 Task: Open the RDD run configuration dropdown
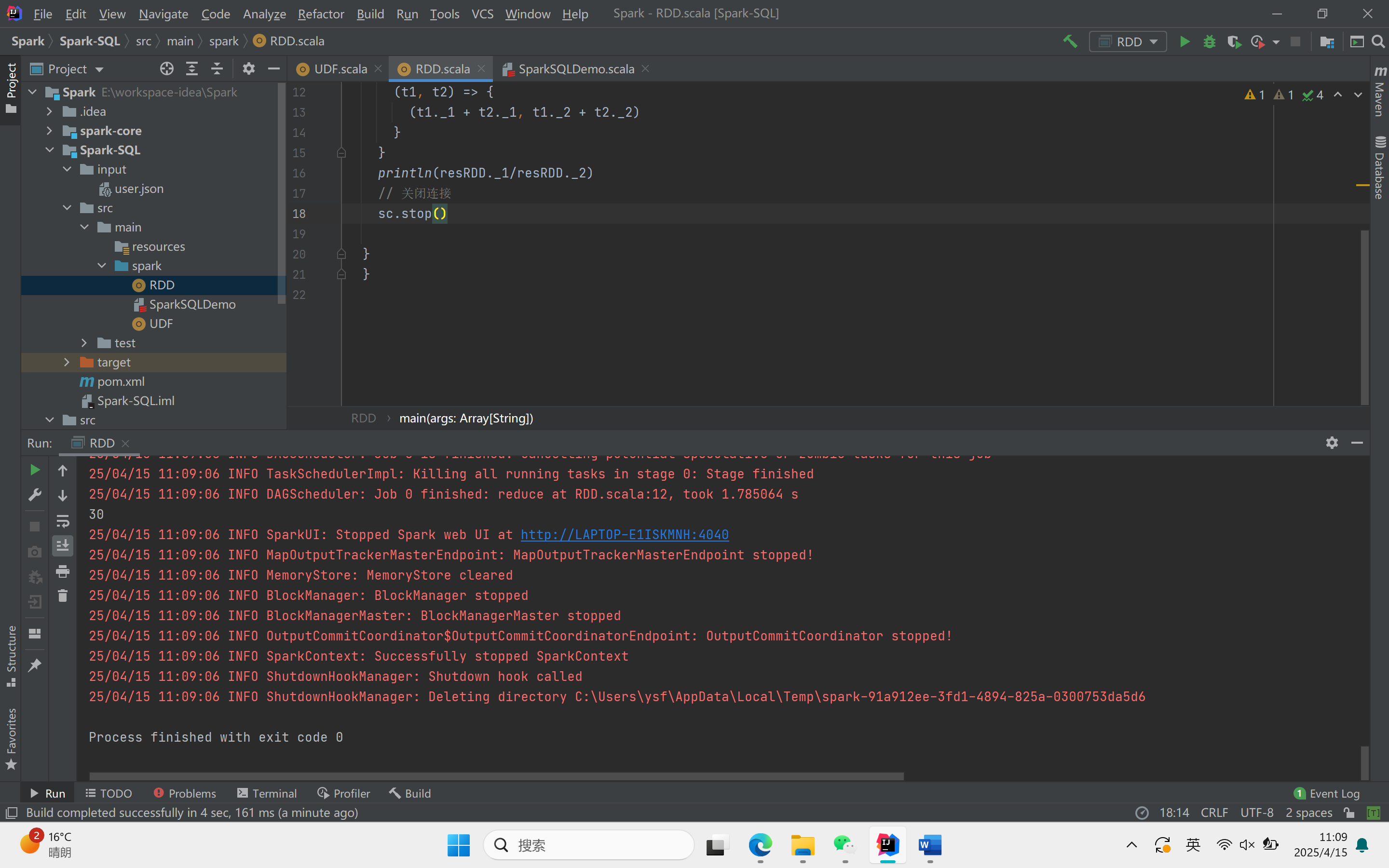pos(1127,42)
